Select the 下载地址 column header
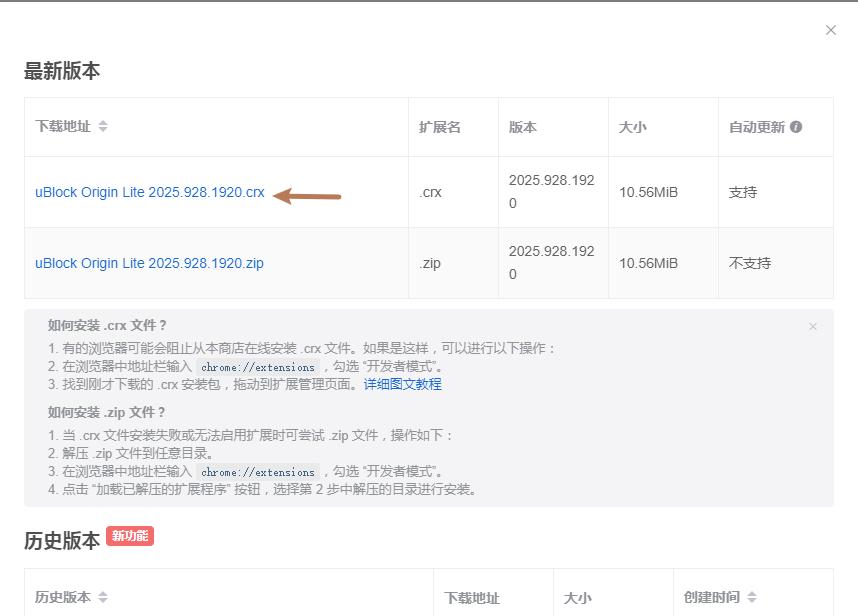Screen dimensions: 858x616 (63, 126)
